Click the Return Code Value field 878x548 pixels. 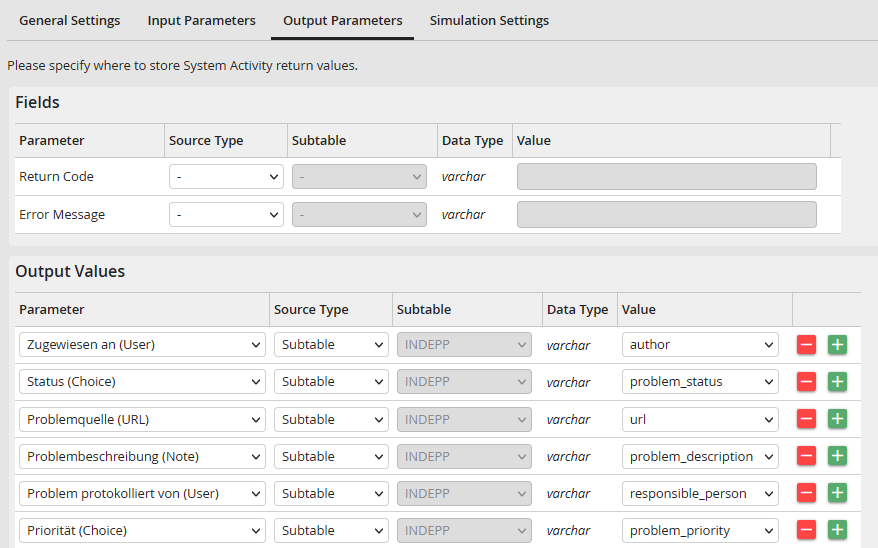(667, 176)
